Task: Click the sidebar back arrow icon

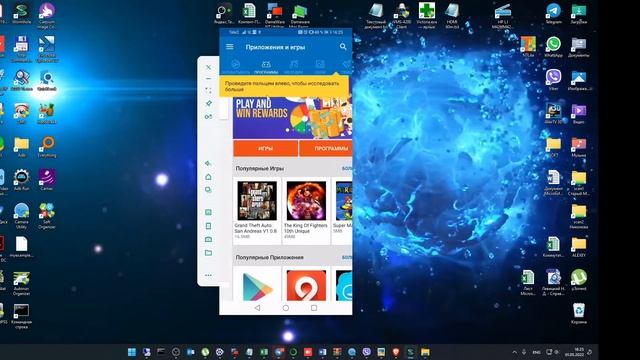Action: [208, 163]
